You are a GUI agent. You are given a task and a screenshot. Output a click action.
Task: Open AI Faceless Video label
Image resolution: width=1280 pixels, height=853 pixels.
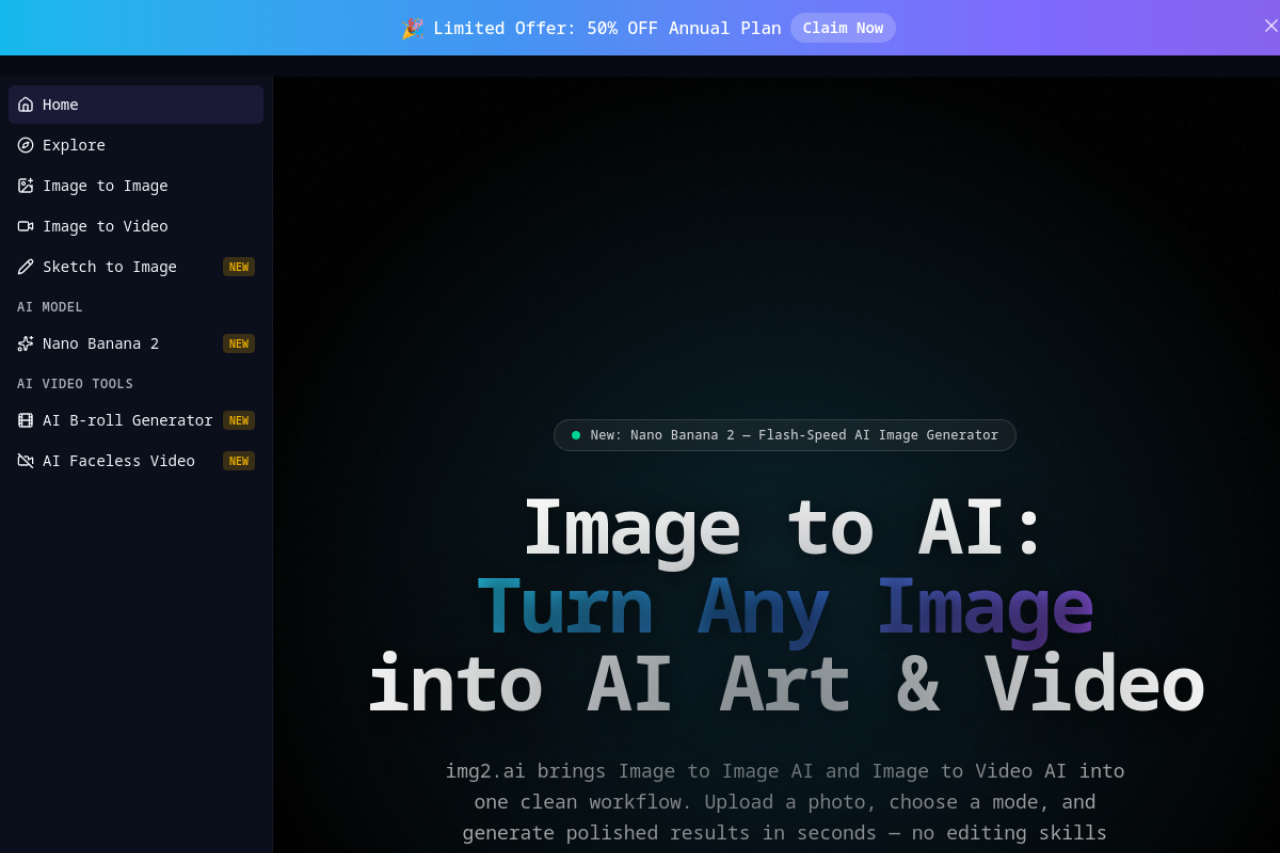point(118,461)
